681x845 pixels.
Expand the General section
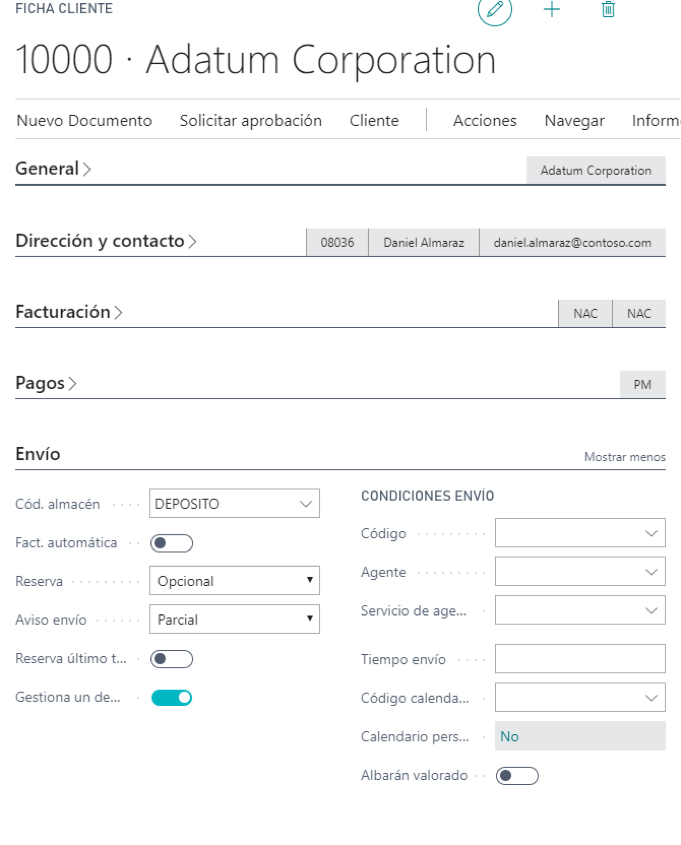[53, 169]
